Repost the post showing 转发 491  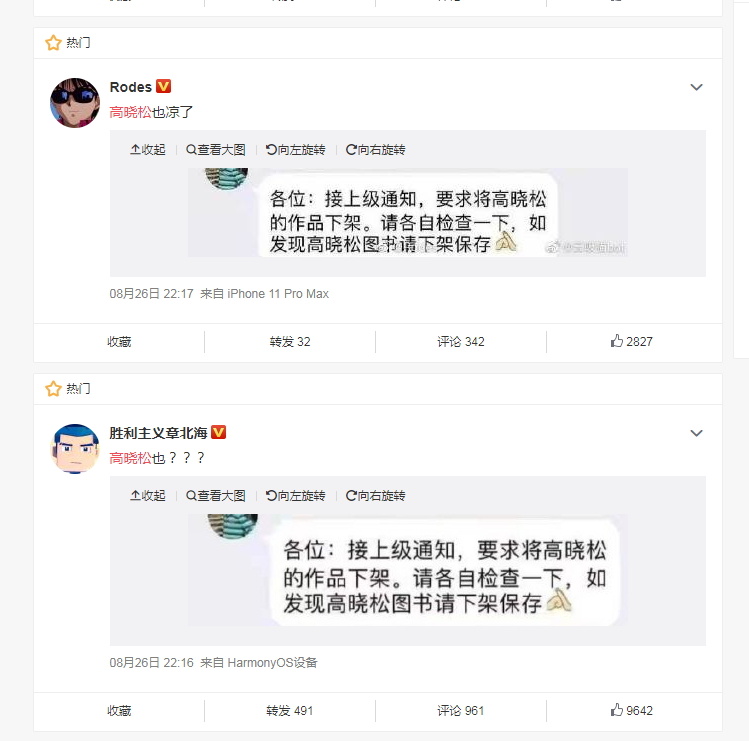(x=289, y=710)
